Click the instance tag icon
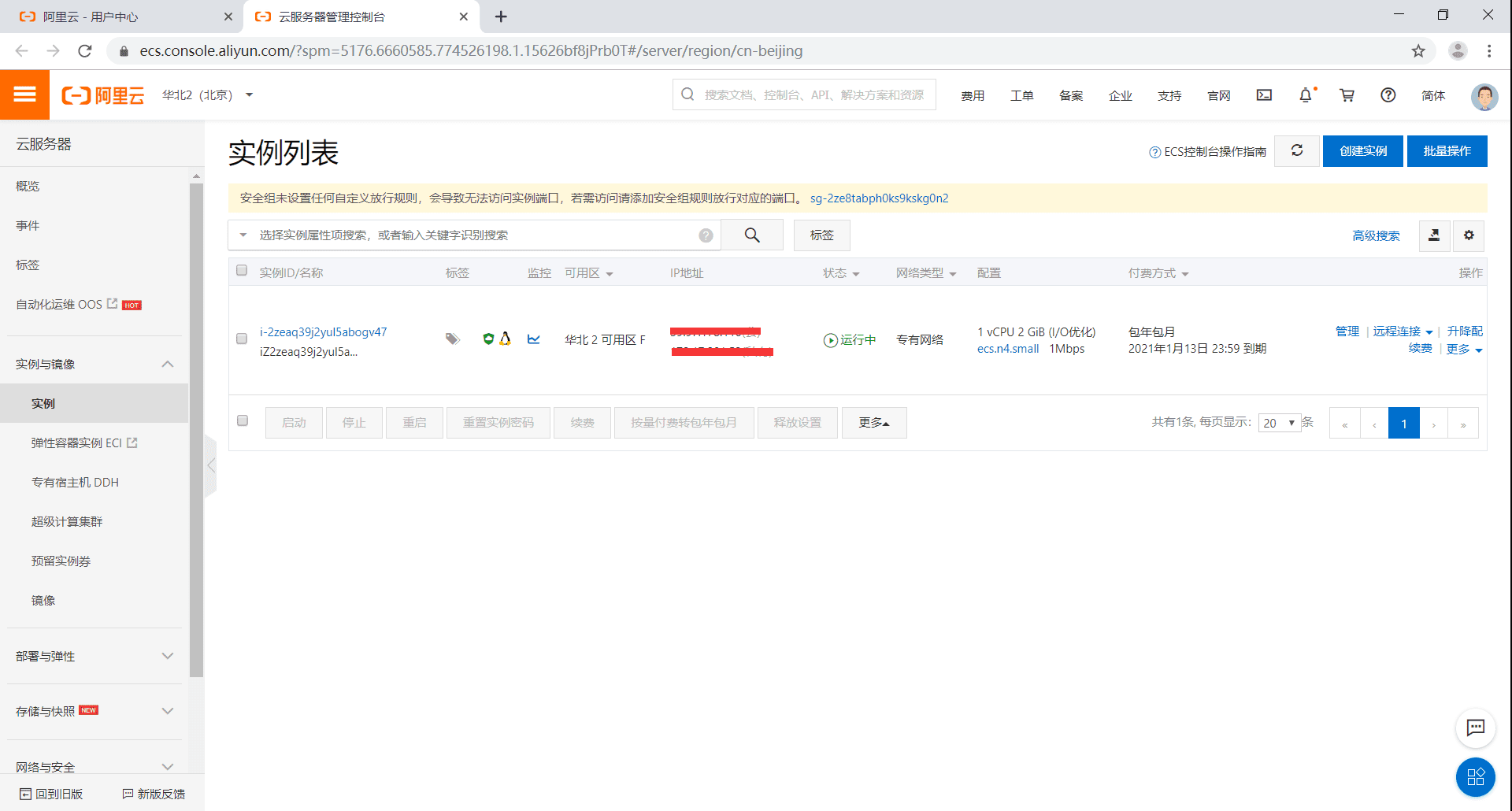This screenshot has height=811, width=1512. (x=452, y=339)
